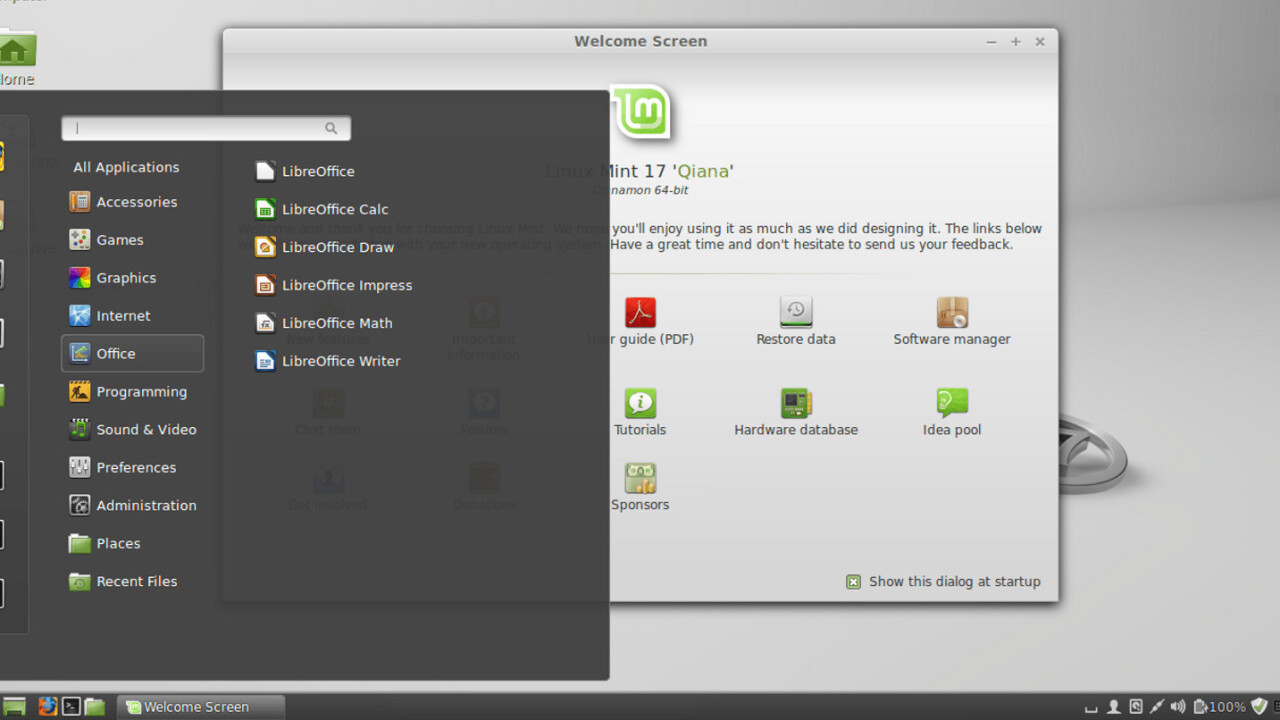The height and width of the screenshot is (720, 1280).
Task: Open LibreOffice Calc from the menu
Action: tap(334, 209)
